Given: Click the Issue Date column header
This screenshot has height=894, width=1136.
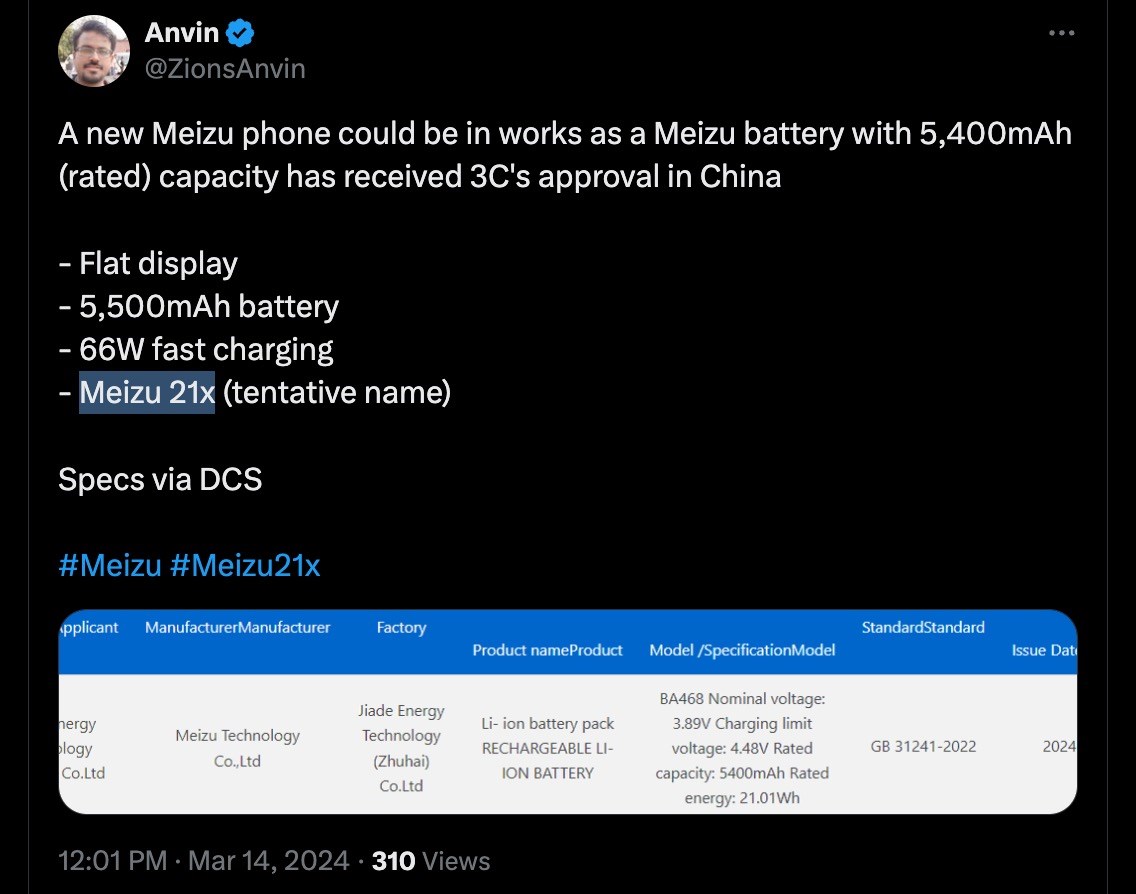Looking at the screenshot, I should (1043, 650).
